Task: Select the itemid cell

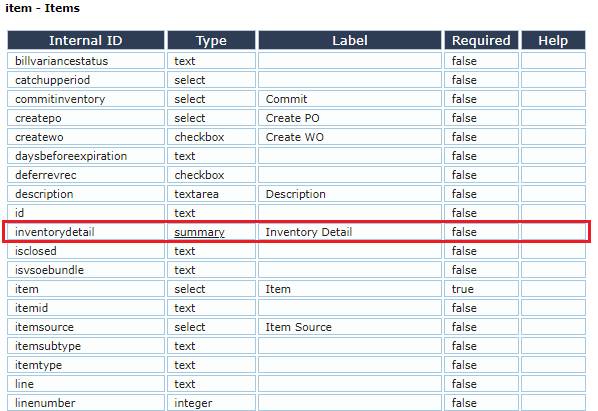Action: click(86, 308)
